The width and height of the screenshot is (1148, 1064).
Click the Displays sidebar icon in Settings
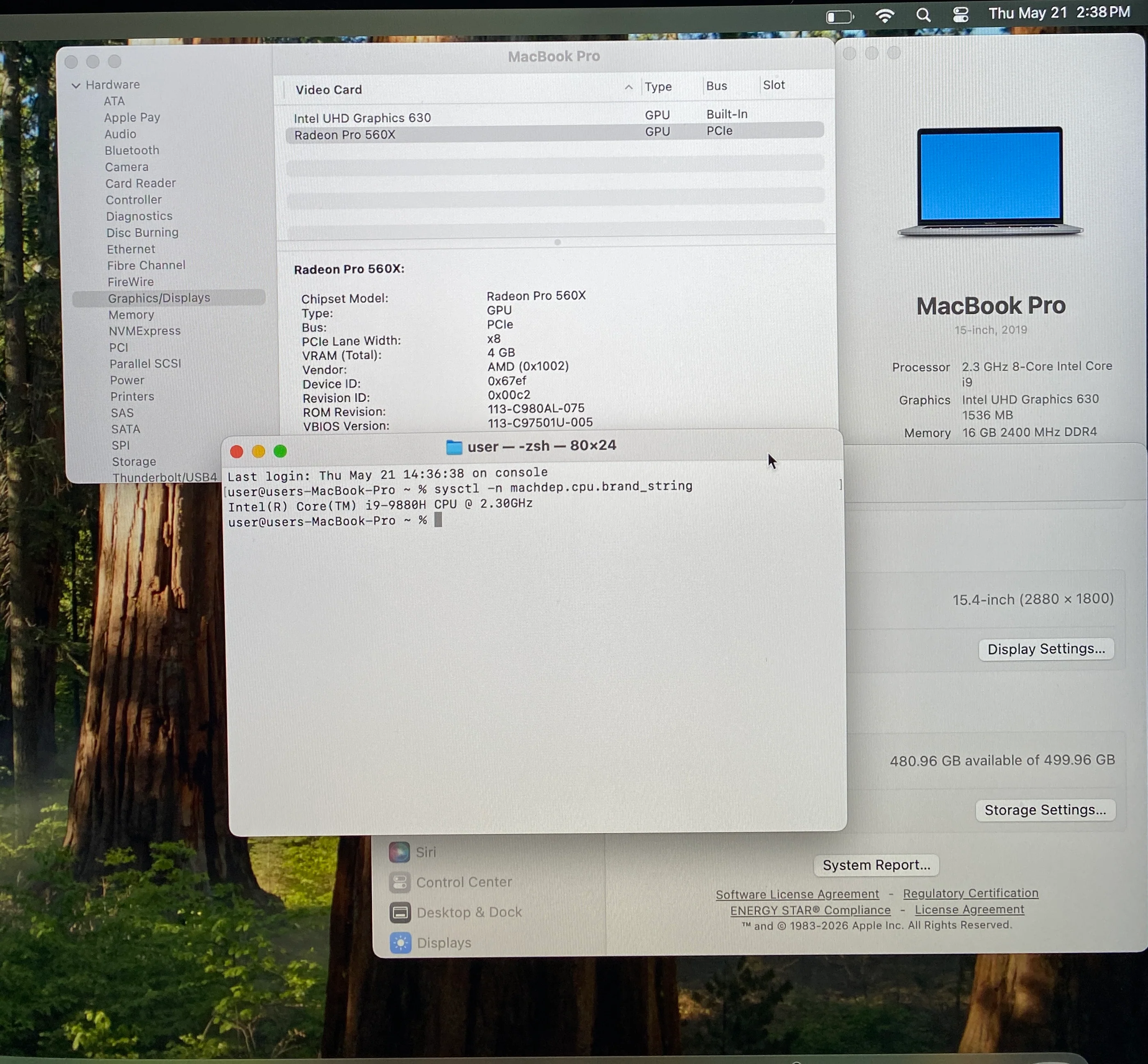401,943
